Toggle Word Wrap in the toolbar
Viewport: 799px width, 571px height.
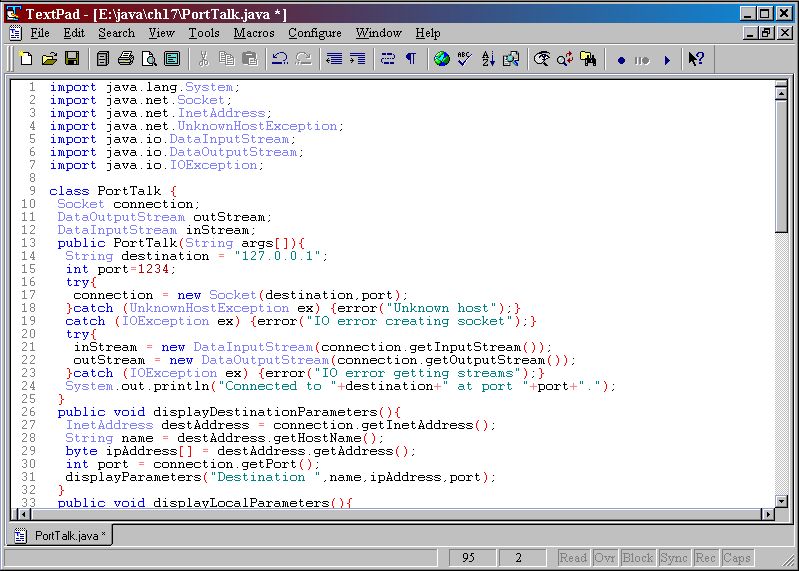tap(388, 60)
